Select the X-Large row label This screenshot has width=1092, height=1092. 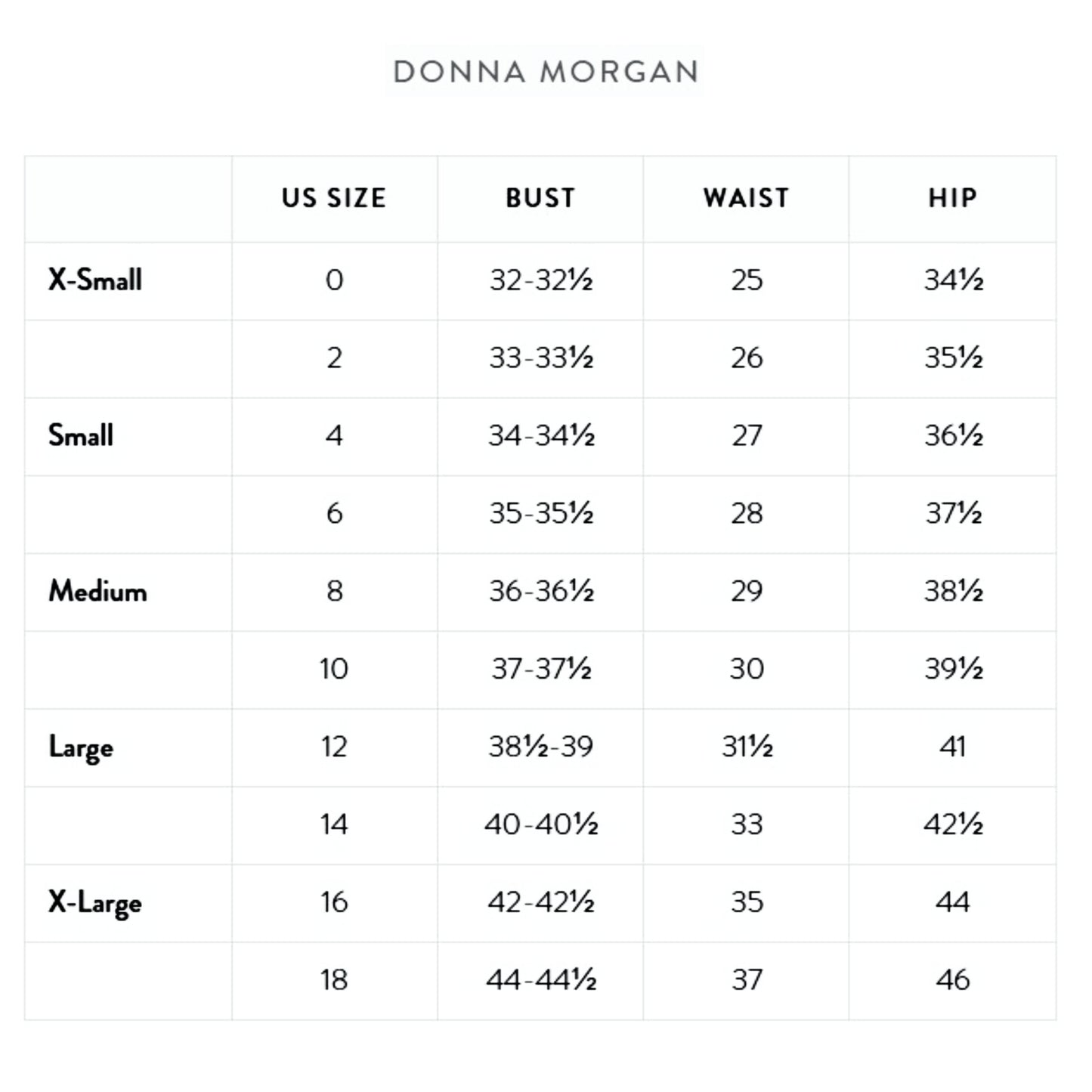coord(95,902)
